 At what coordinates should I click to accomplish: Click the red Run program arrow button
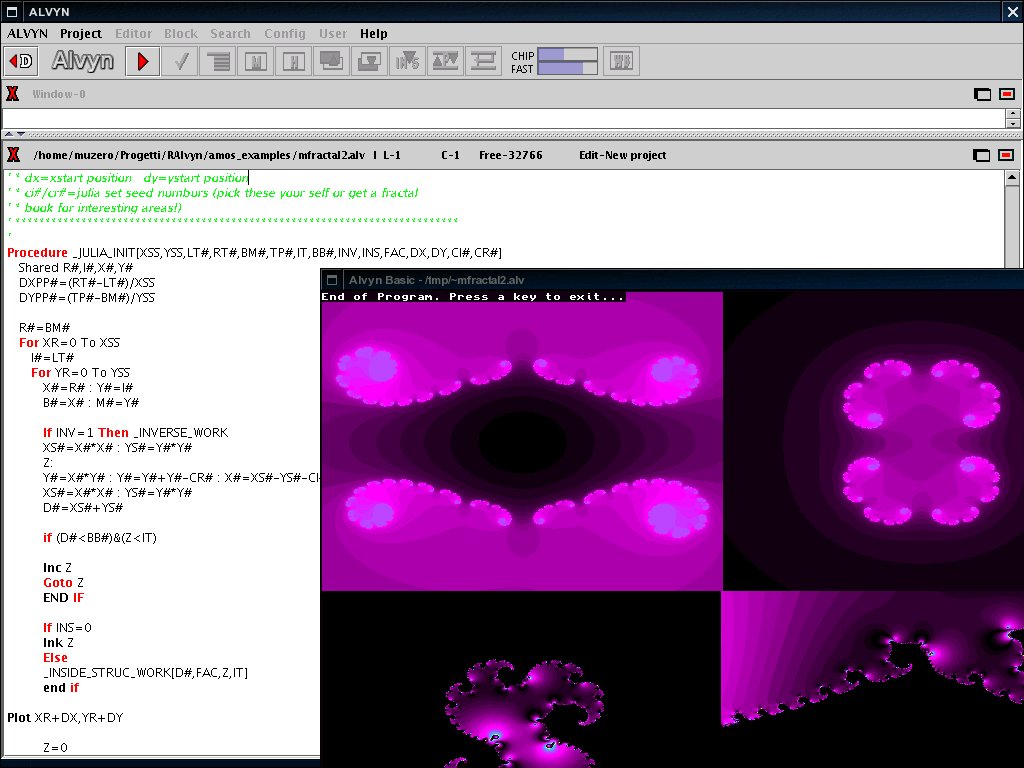coord(143,61)
